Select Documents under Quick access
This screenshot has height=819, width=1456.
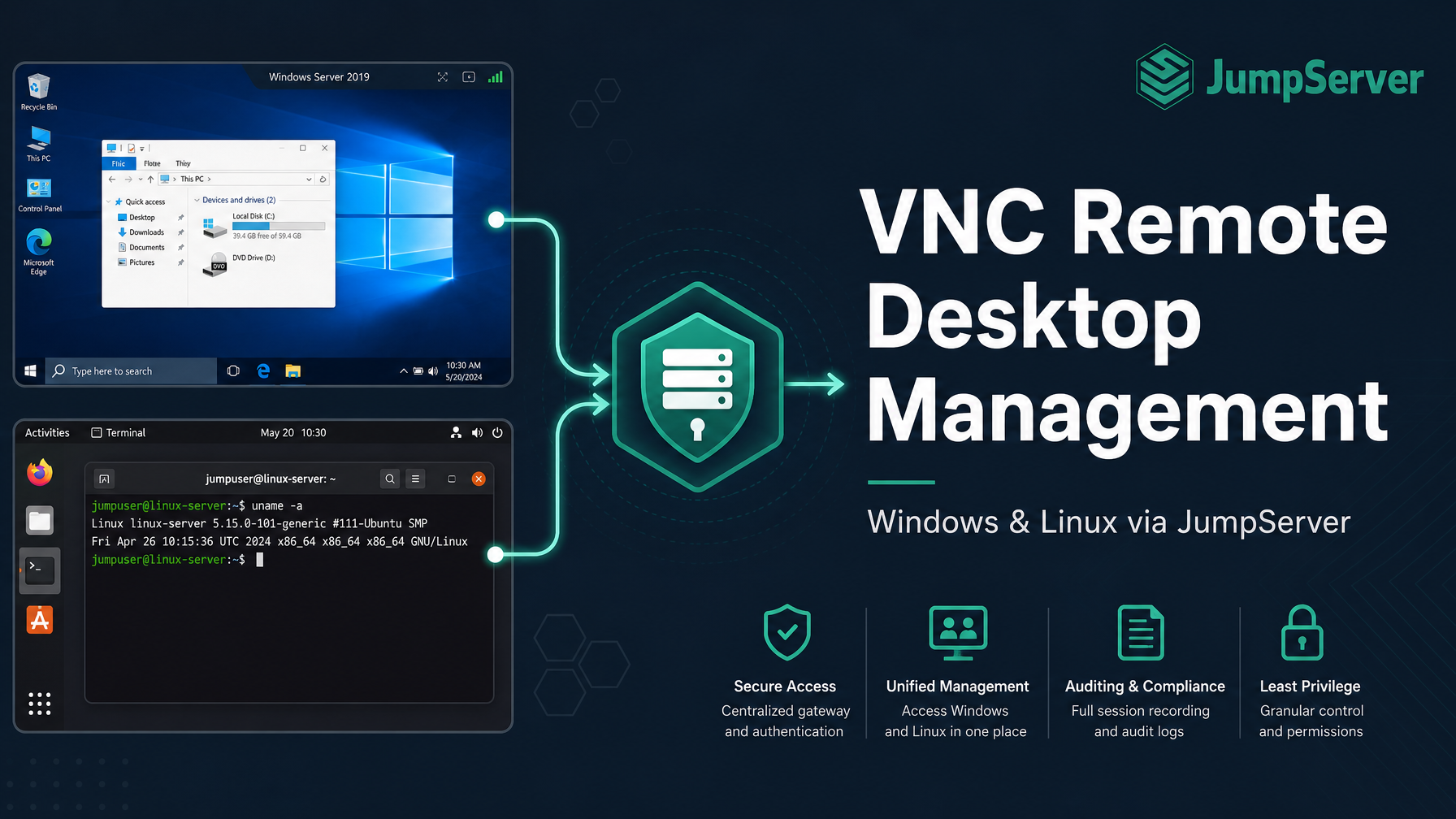point(141,247)
